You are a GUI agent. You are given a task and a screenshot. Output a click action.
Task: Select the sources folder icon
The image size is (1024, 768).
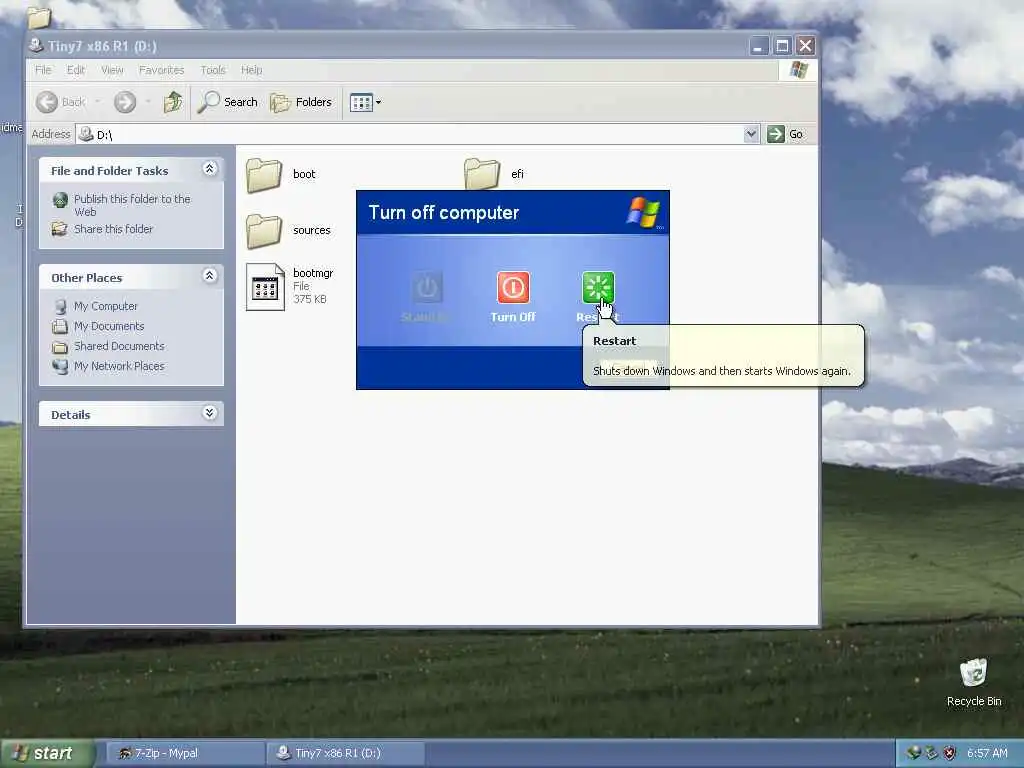(x=264, y=231)
